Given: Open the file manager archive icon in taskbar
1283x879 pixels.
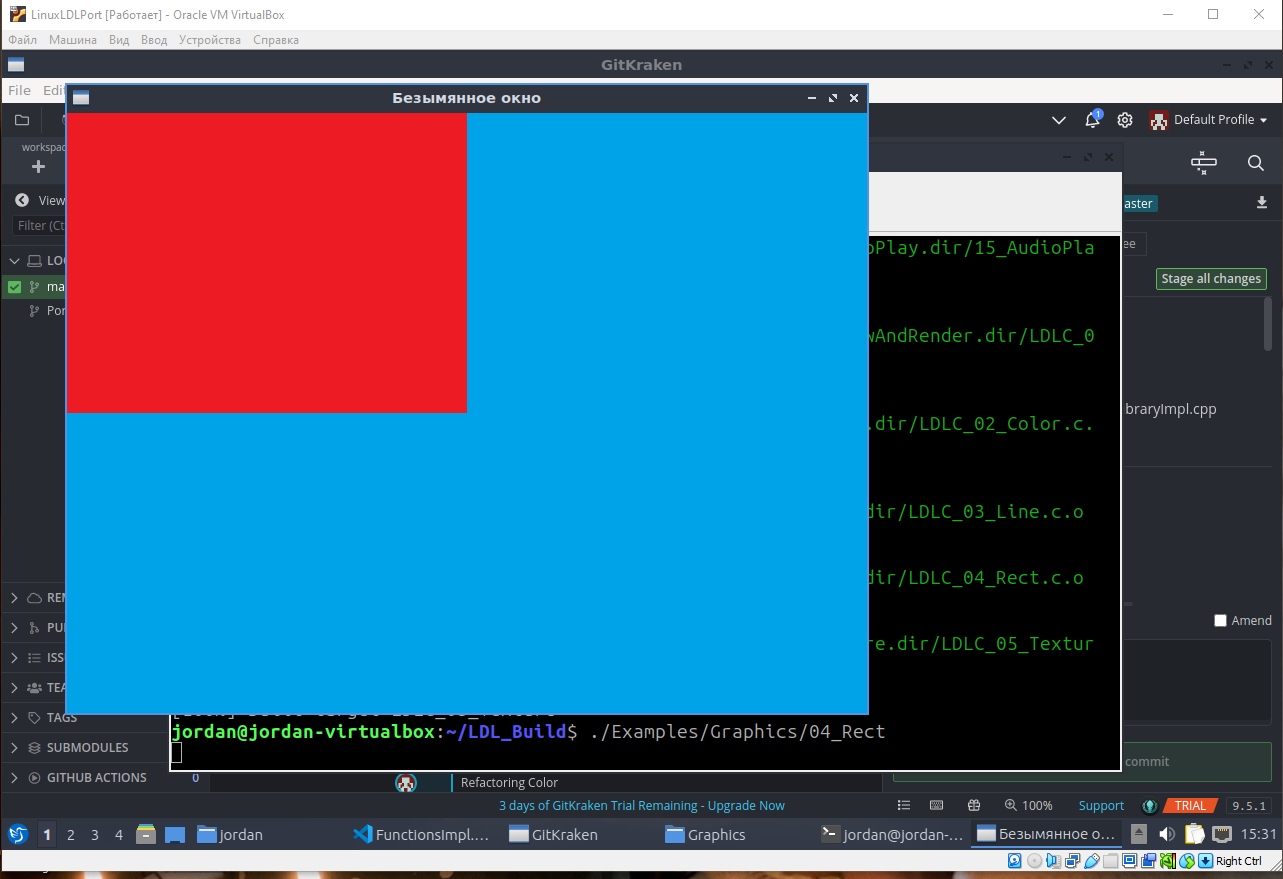Looking at the screenshot, I should (147, 834).
